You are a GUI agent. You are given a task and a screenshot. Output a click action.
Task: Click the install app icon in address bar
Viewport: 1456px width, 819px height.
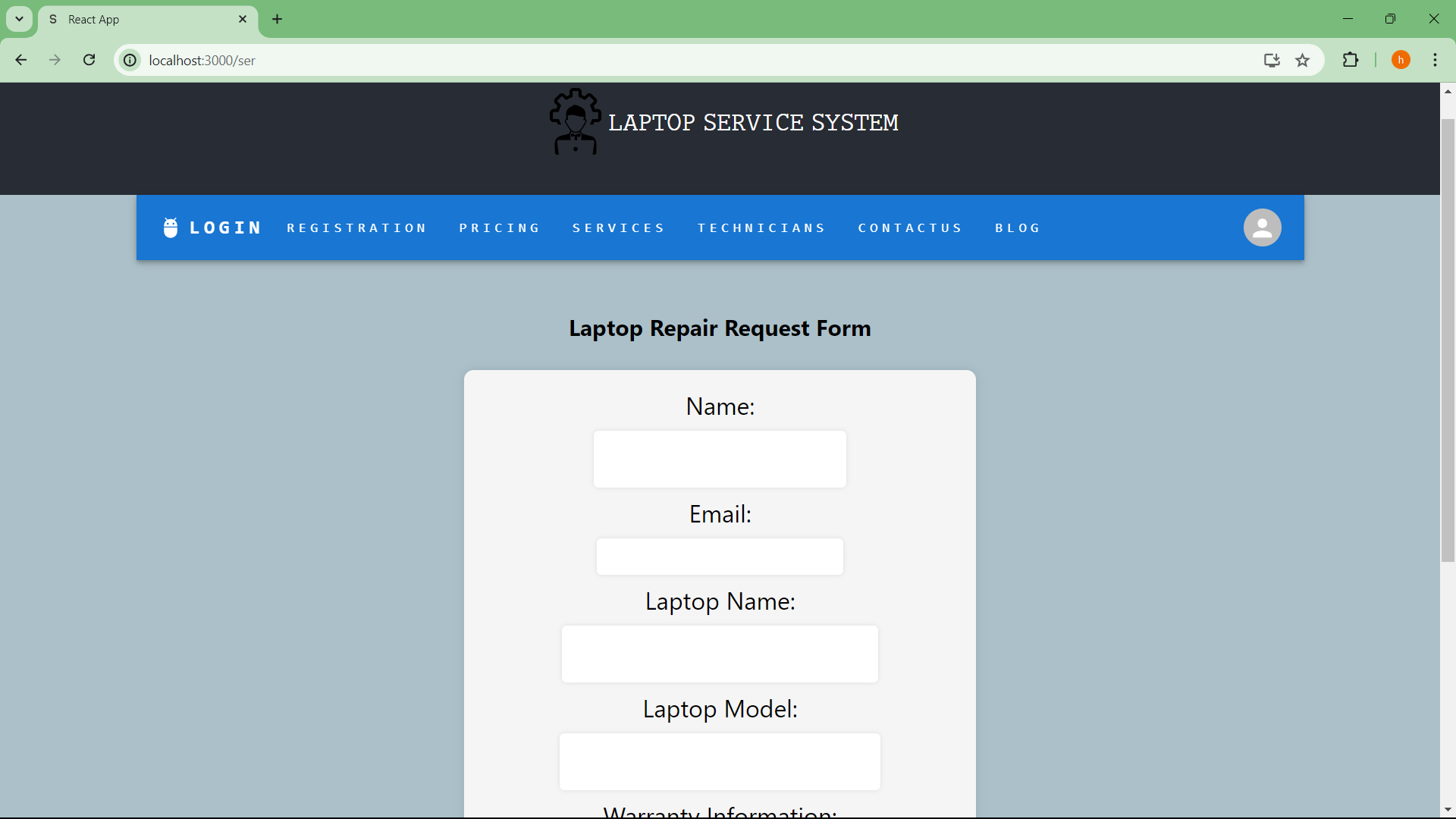[x=1272, y=60]
